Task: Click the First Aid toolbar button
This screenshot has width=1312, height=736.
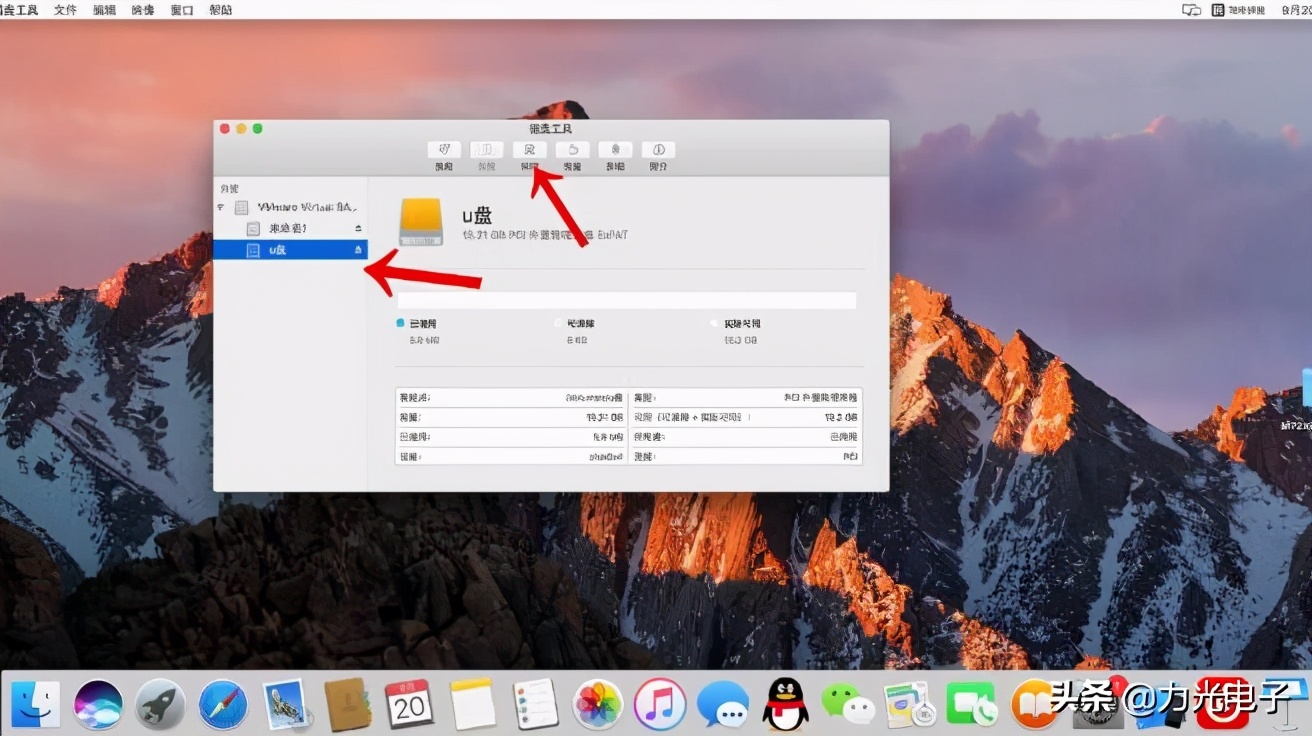Action: (444, 150)
